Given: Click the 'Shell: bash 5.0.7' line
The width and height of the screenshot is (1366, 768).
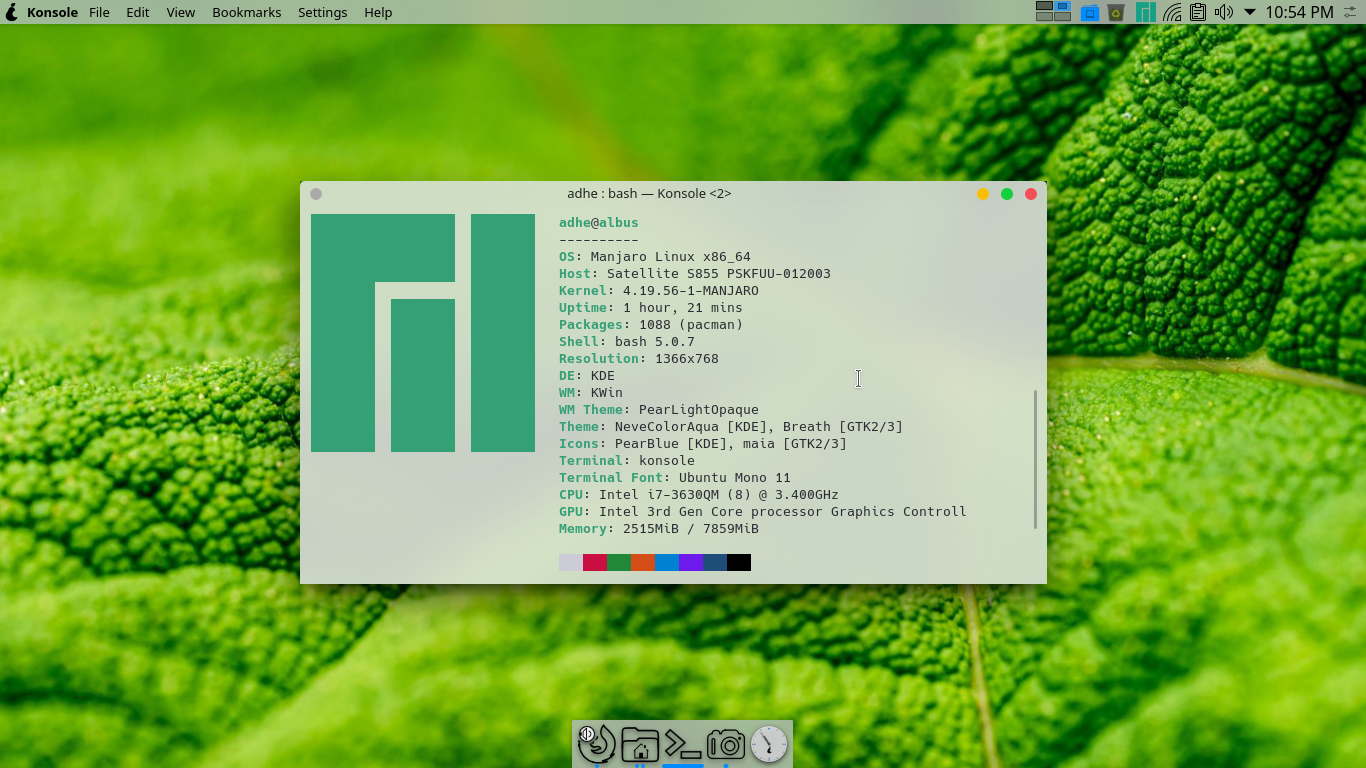Looking at the screenshot, I should [x=626, y=341].
